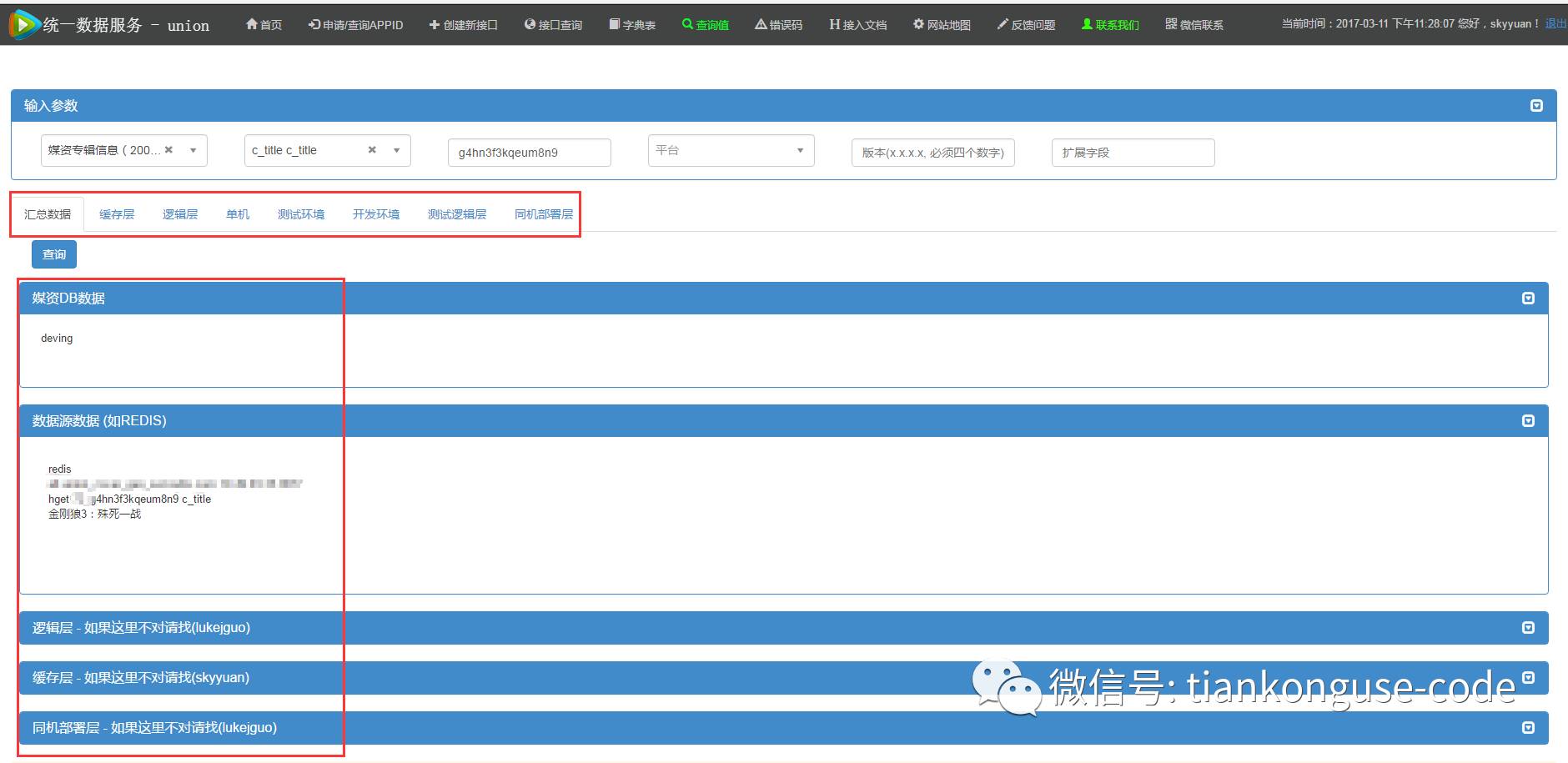
Task: Open 创建新接口 navigation item
Action: click(463, 25)
